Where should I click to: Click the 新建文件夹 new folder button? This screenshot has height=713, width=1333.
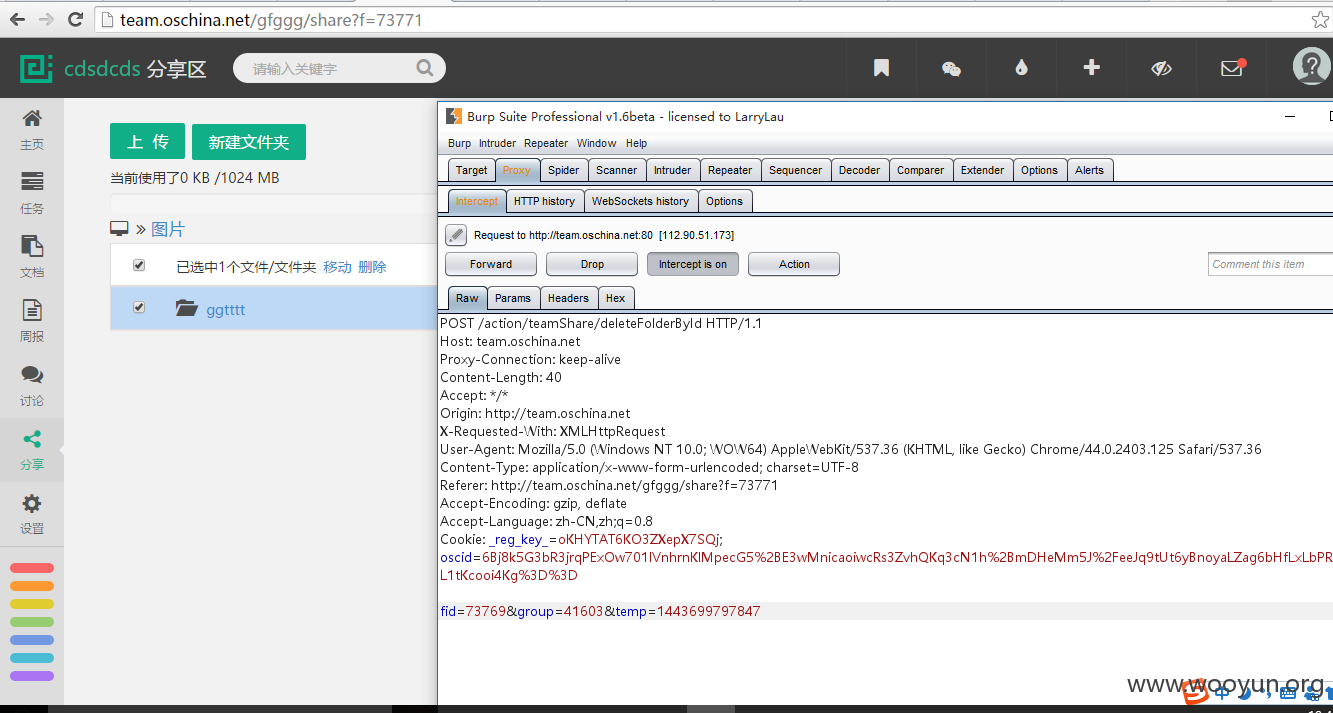coord(249,142)
